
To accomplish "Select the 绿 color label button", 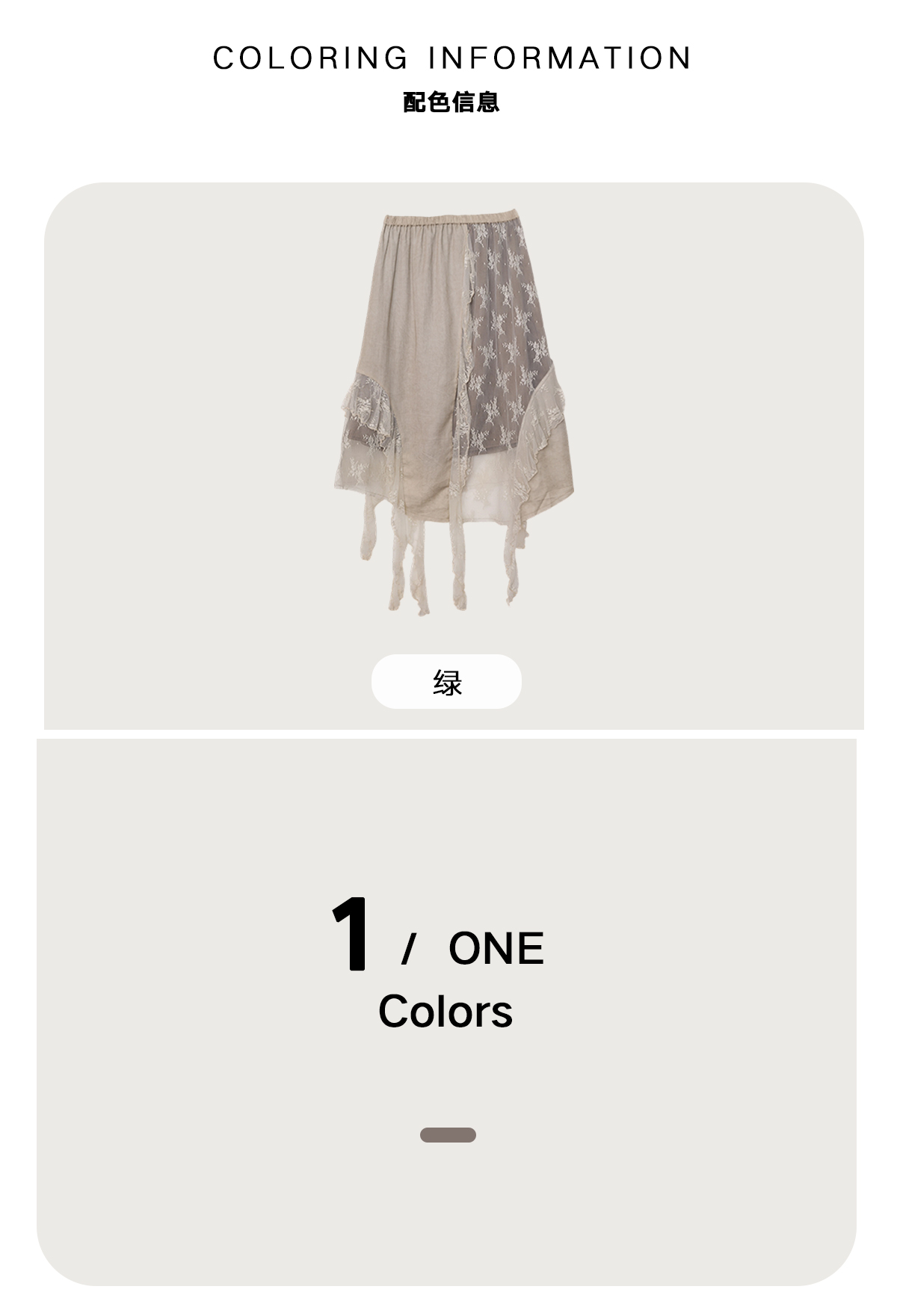I will [x=446, y=681].
